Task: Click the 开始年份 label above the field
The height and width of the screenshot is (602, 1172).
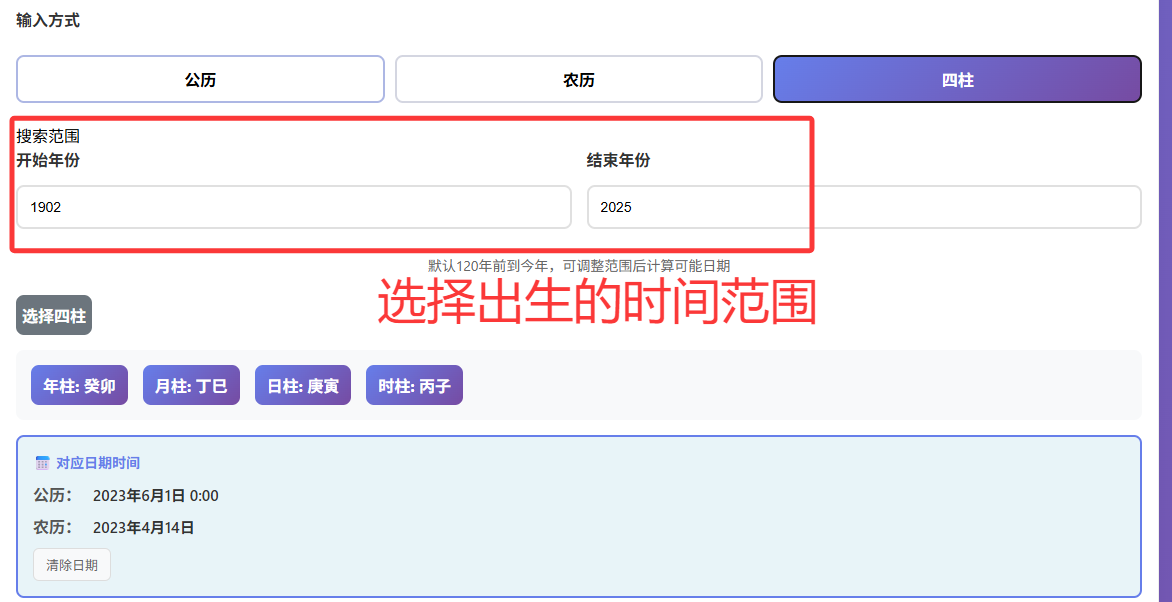Action: pyautogui.click(x=48, y=160)
